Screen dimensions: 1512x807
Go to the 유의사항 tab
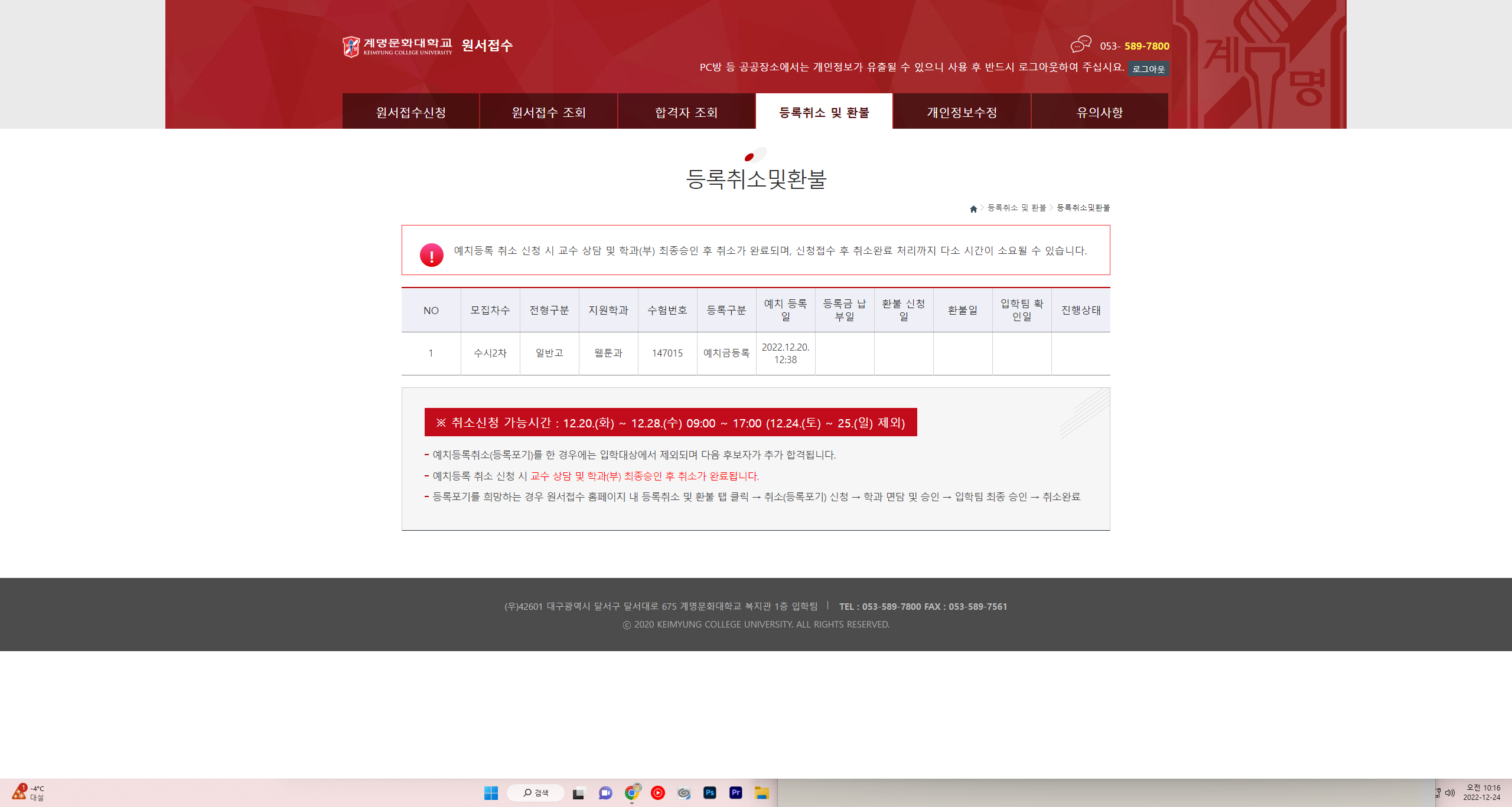tap(1099, 112)
